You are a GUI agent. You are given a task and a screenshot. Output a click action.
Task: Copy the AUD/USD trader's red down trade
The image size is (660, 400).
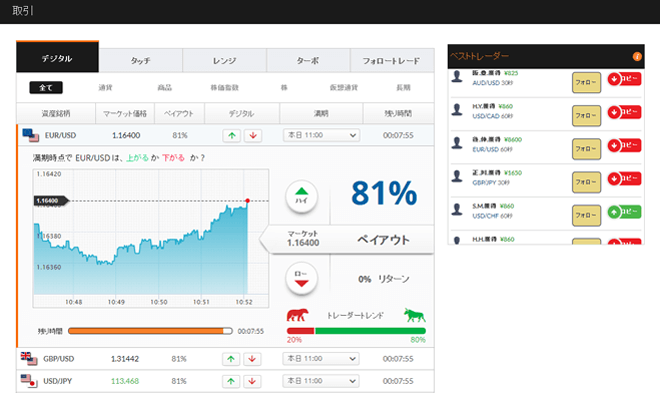[x=624, y=79]
